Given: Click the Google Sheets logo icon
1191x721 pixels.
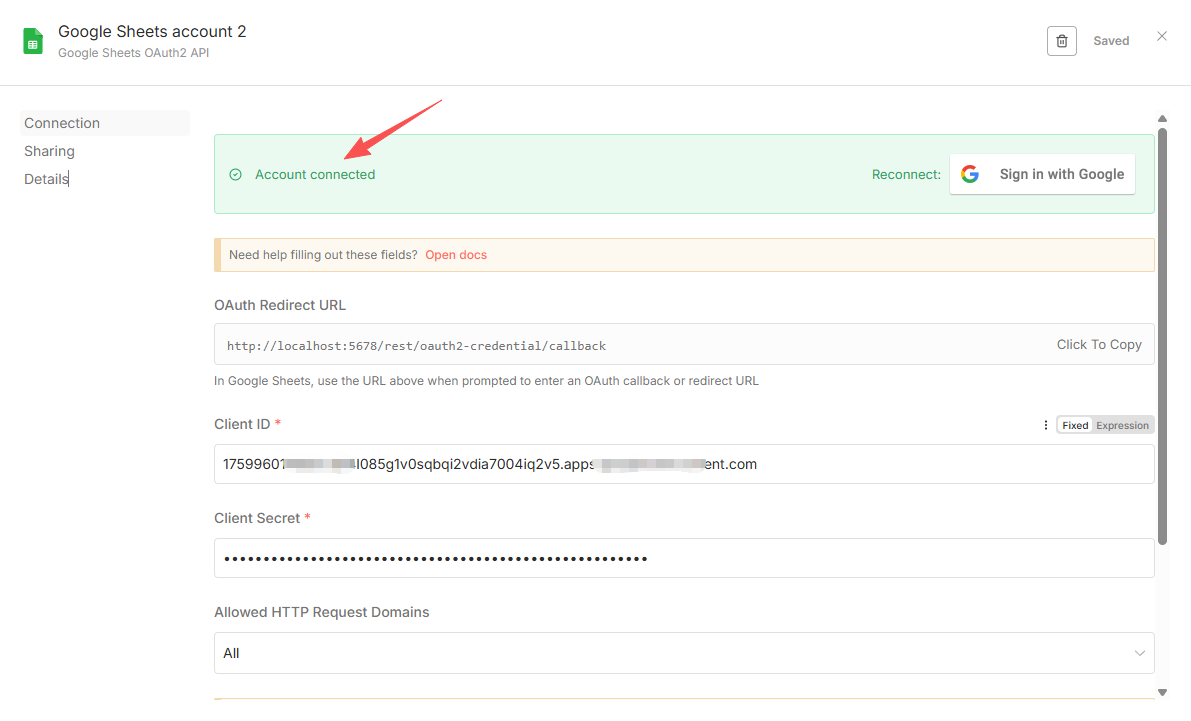Looking at the screenshot, I should coord(33,41).
